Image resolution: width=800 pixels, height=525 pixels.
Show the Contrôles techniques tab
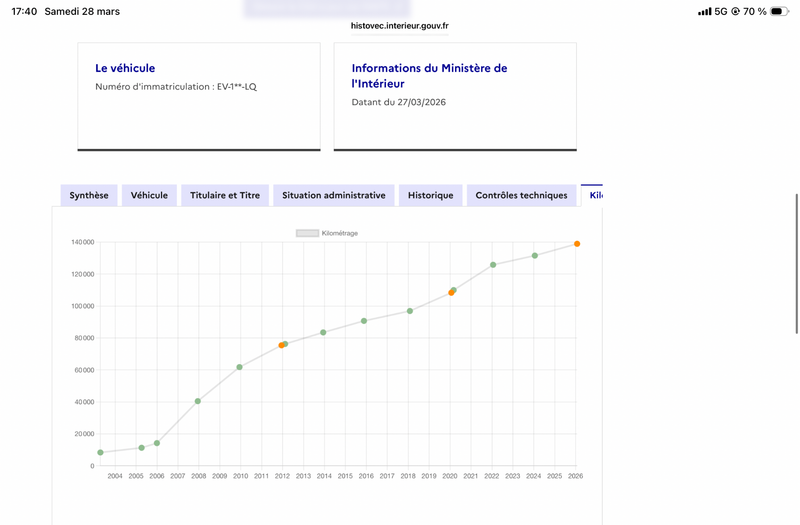521,196
